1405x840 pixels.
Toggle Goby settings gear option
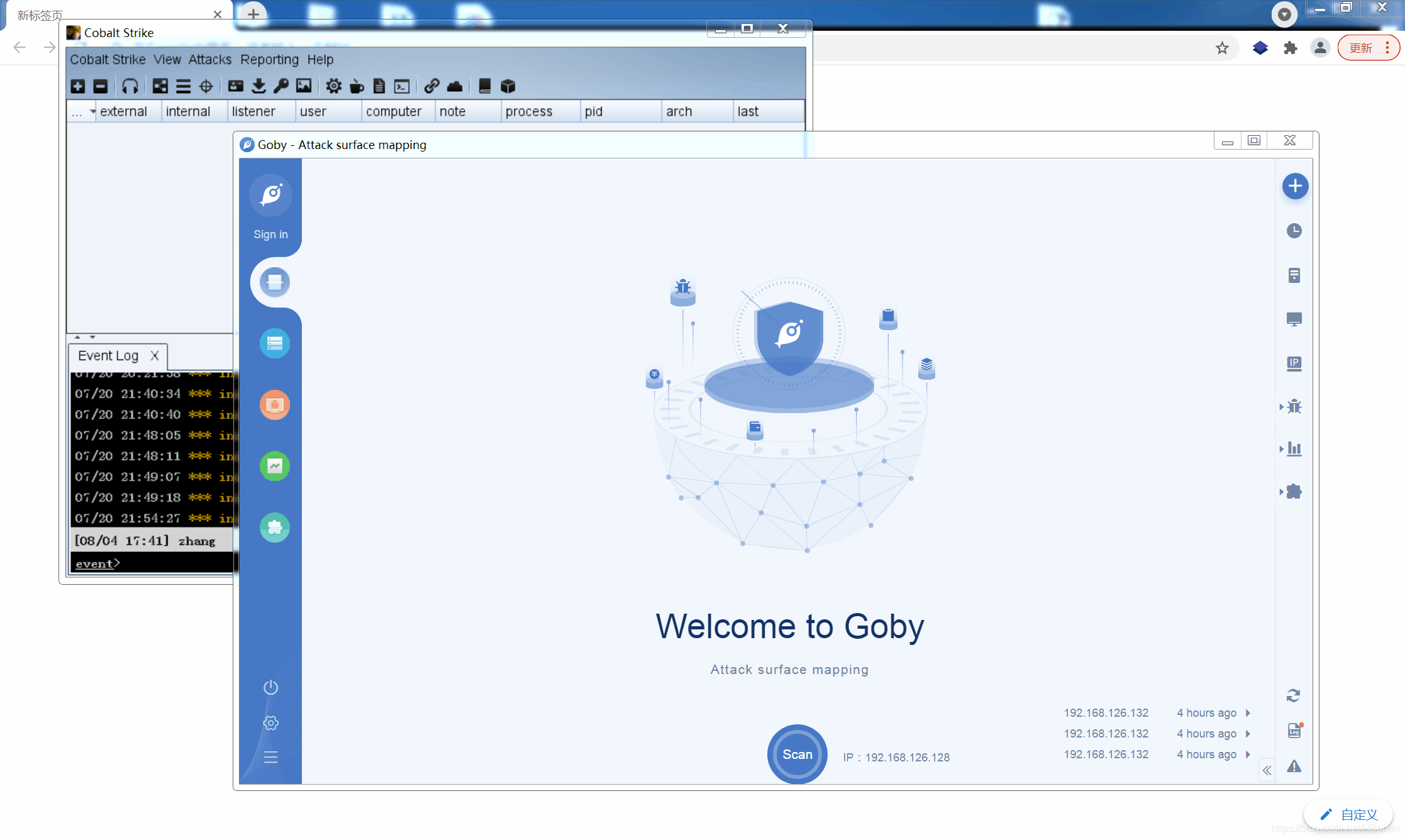tap(271, 722)
